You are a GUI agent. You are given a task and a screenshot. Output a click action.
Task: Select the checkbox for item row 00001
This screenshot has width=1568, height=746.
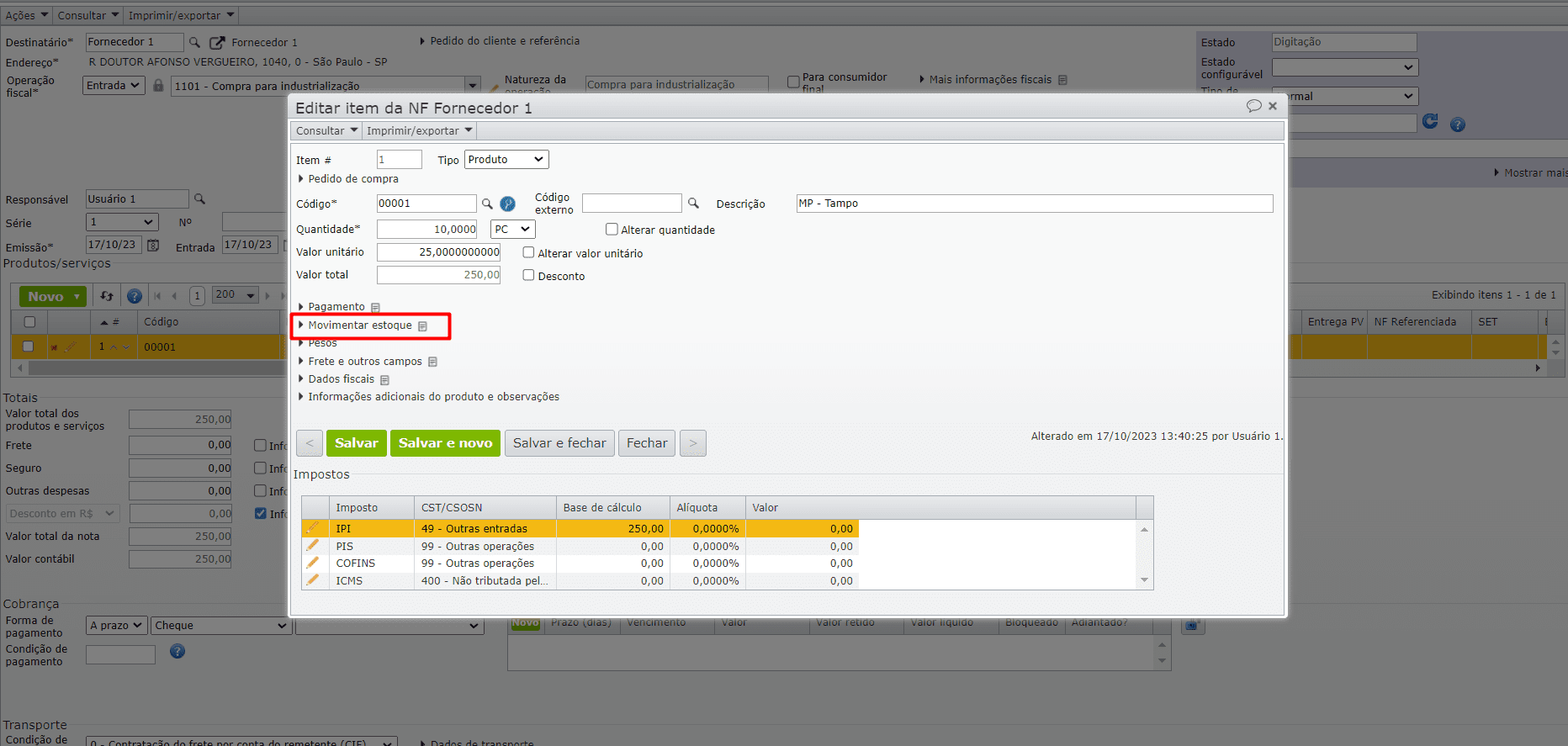tap(28, 347)
